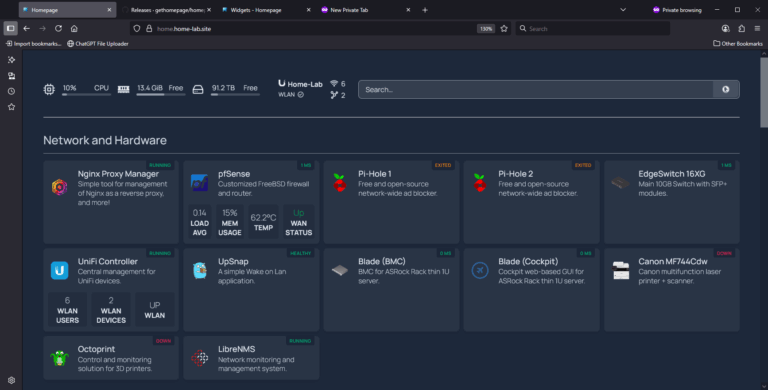Click the 62.2°C TEMP block
Image resolution: width=768 pixels, height=390 pixels.
tap(263, 222)
